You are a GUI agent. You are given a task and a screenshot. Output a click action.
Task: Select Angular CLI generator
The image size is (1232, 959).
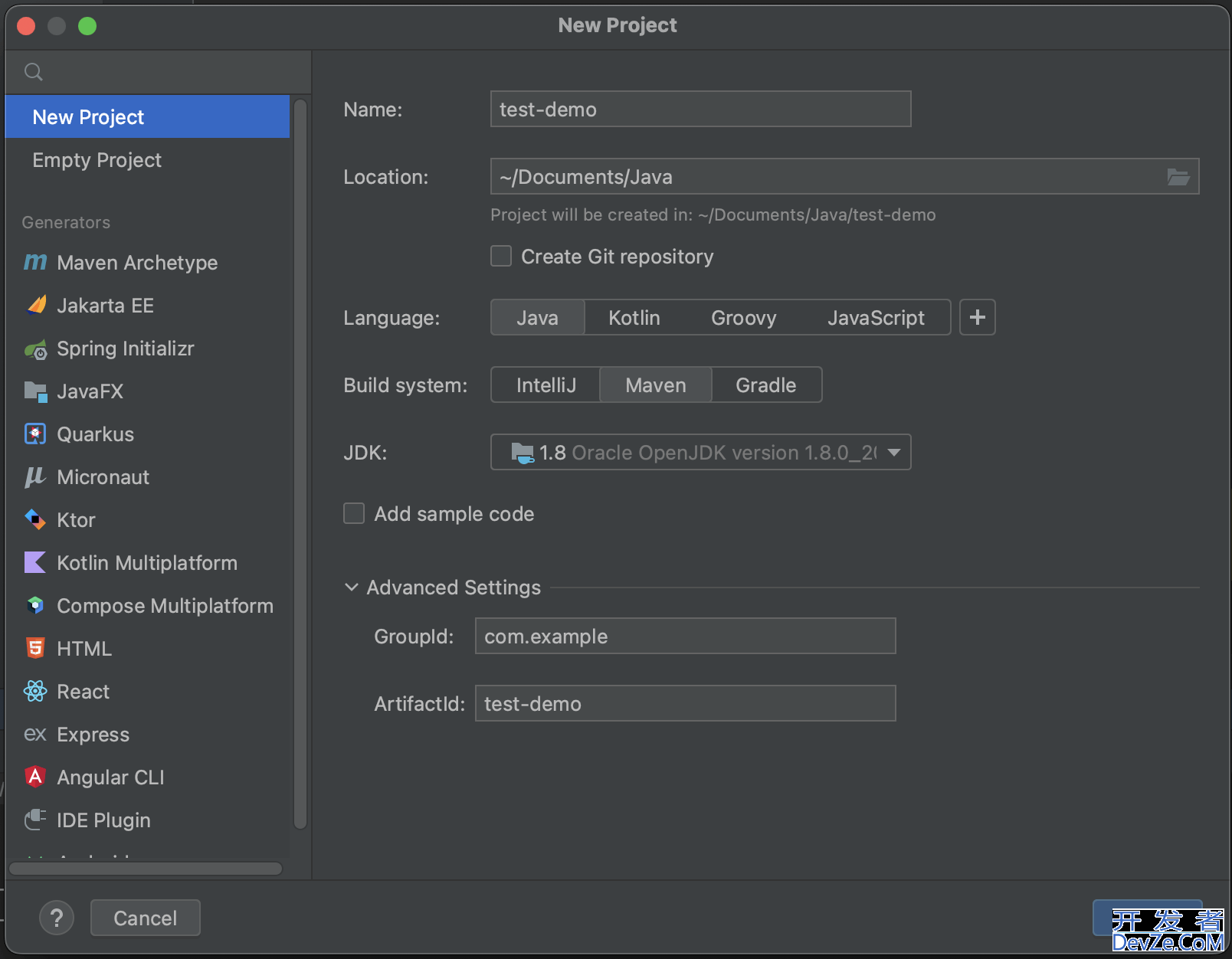point(147,777)
